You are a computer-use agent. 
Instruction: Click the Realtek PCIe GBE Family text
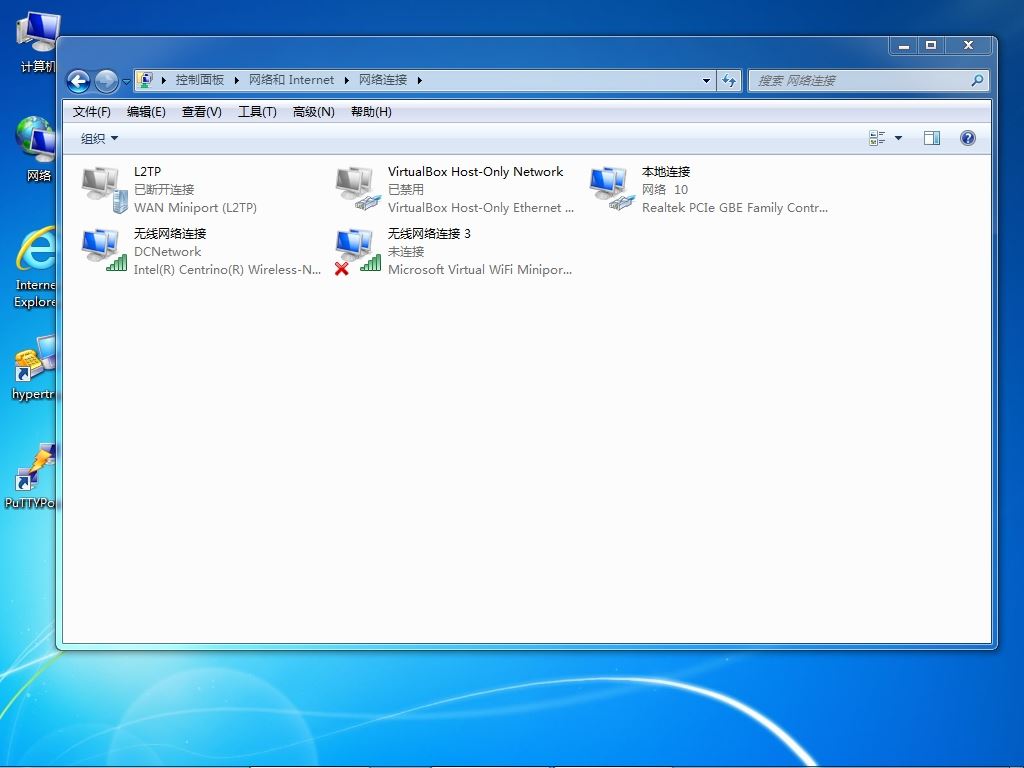[735, 208]
